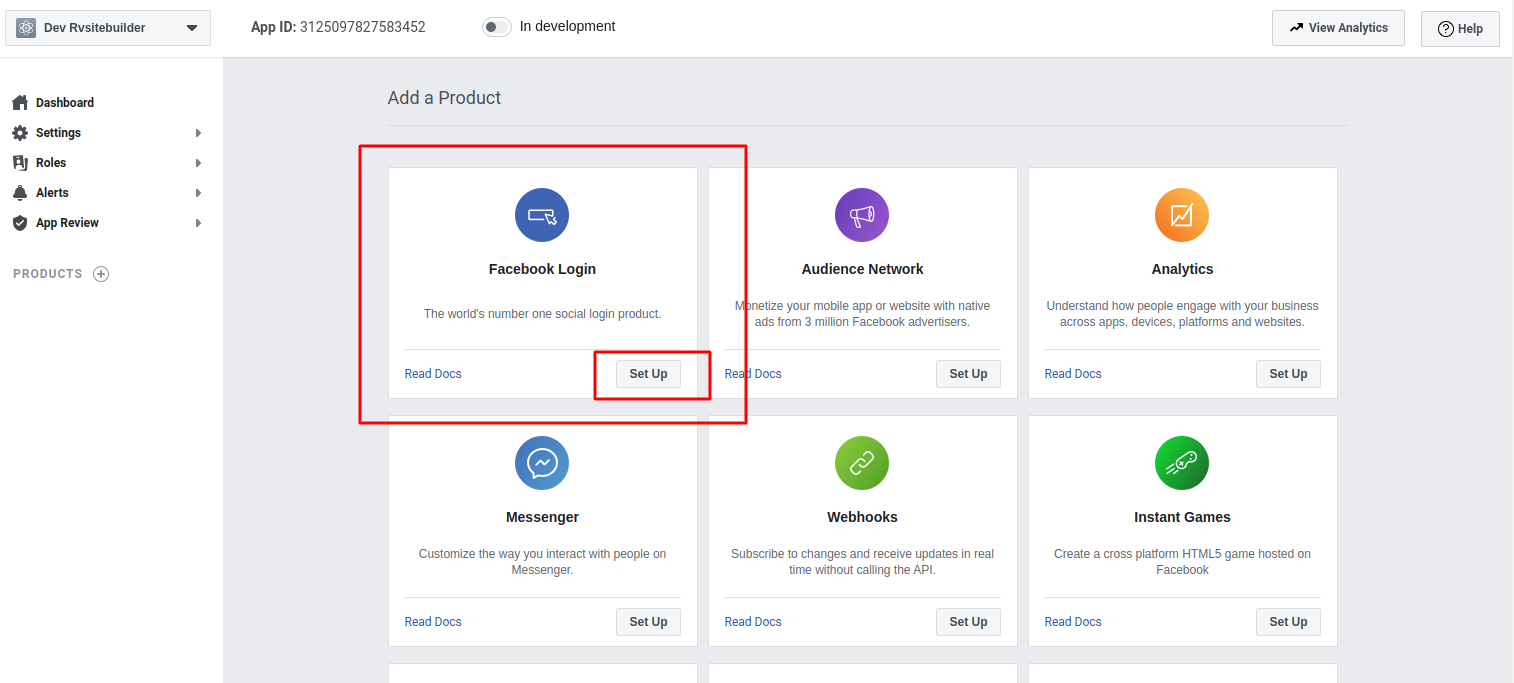Click the Dashboard home icon
Image resolution: width=1514 pixels, height=683 pixels.
coord(20,103)
